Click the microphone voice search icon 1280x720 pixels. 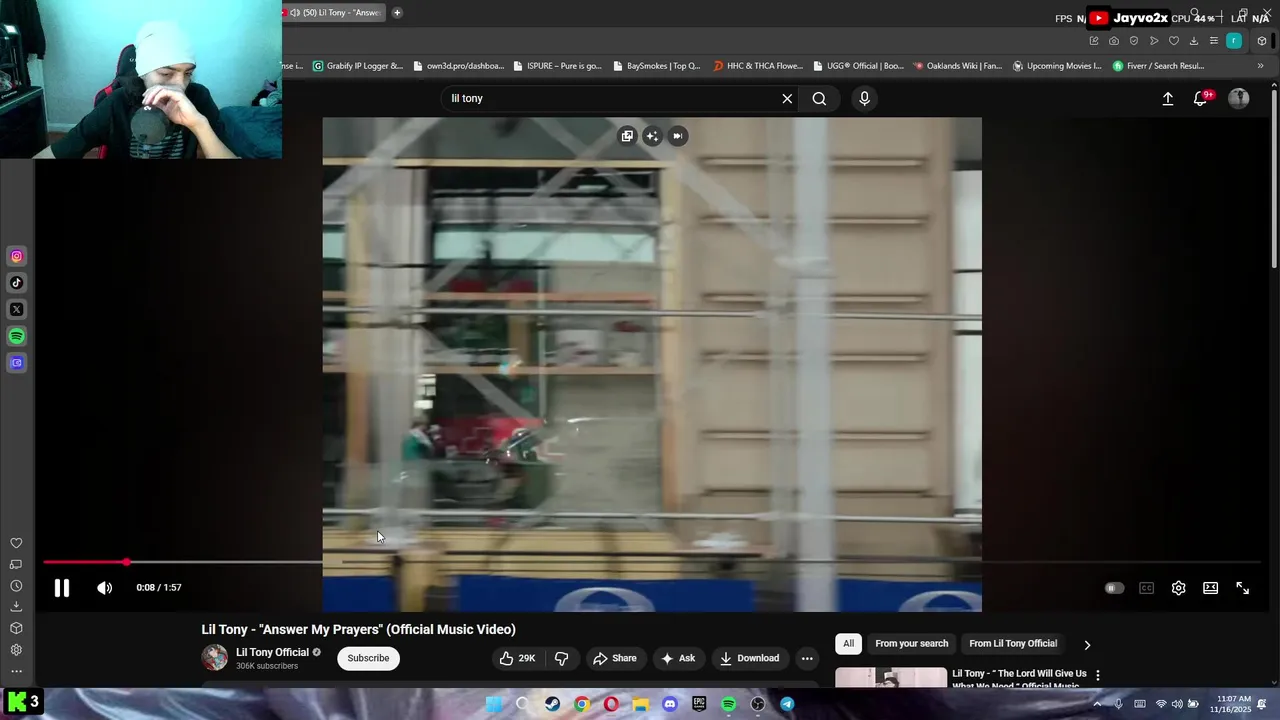click(x=864, y=98)
